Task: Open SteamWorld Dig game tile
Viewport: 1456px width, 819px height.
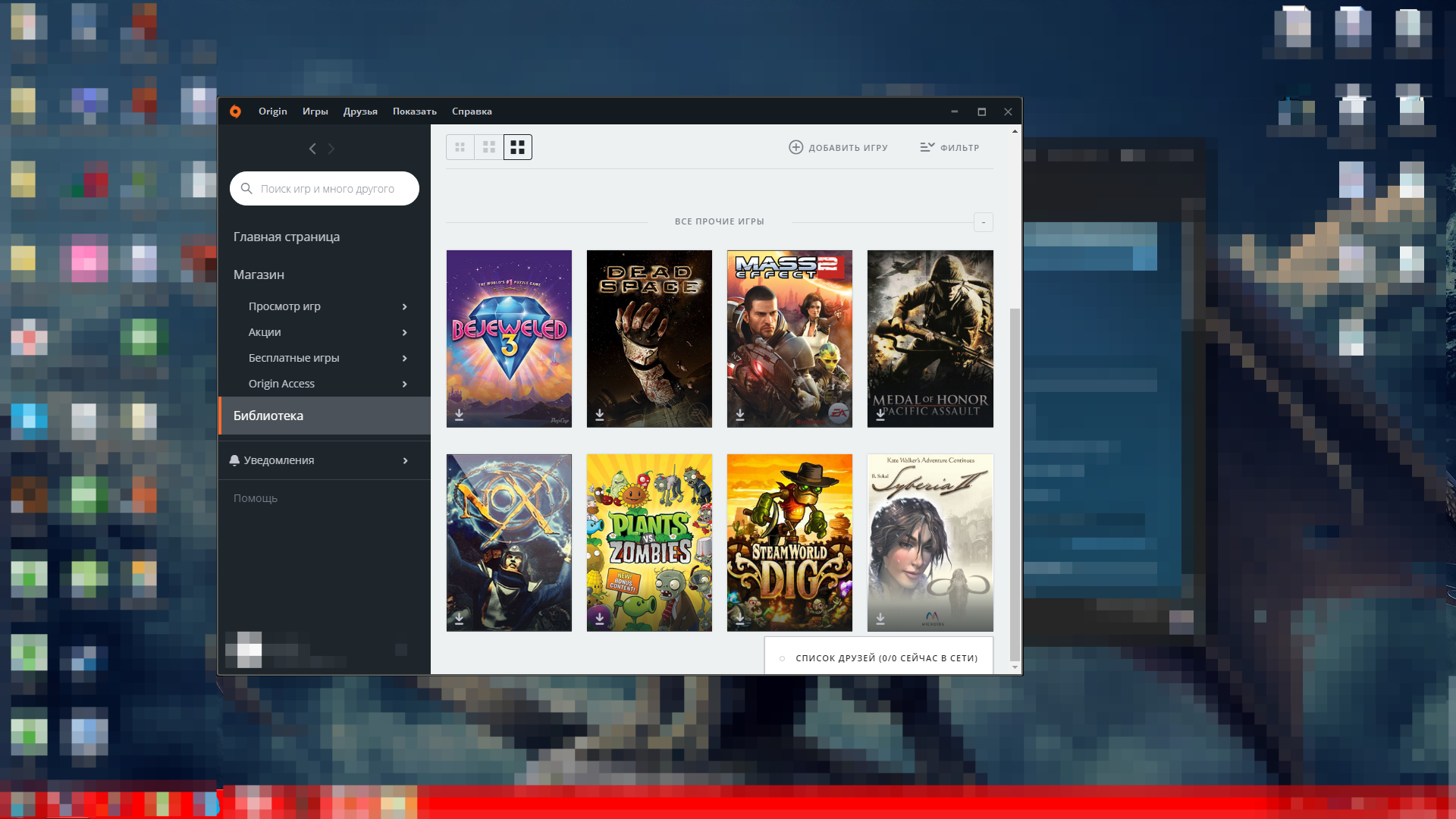Action: [789, 543]
